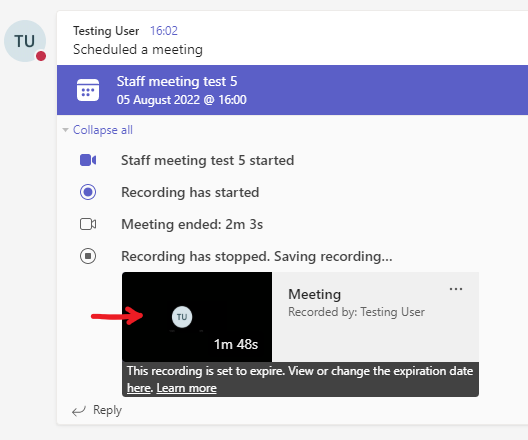Click the recording stopped square icon
The width and height of the screenshot is (528, 440).
(88, 256)
